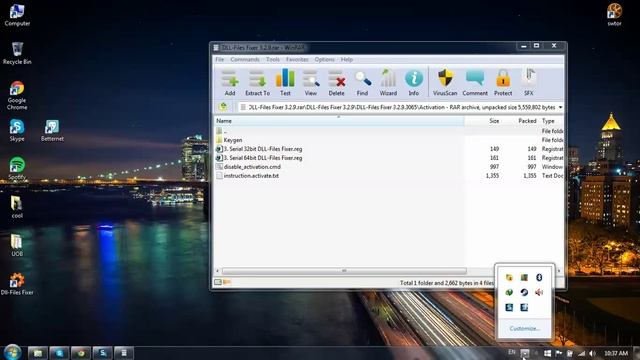Click the Chrome taskbar button
Screen dimensions: 640x360
pos(81,353)
